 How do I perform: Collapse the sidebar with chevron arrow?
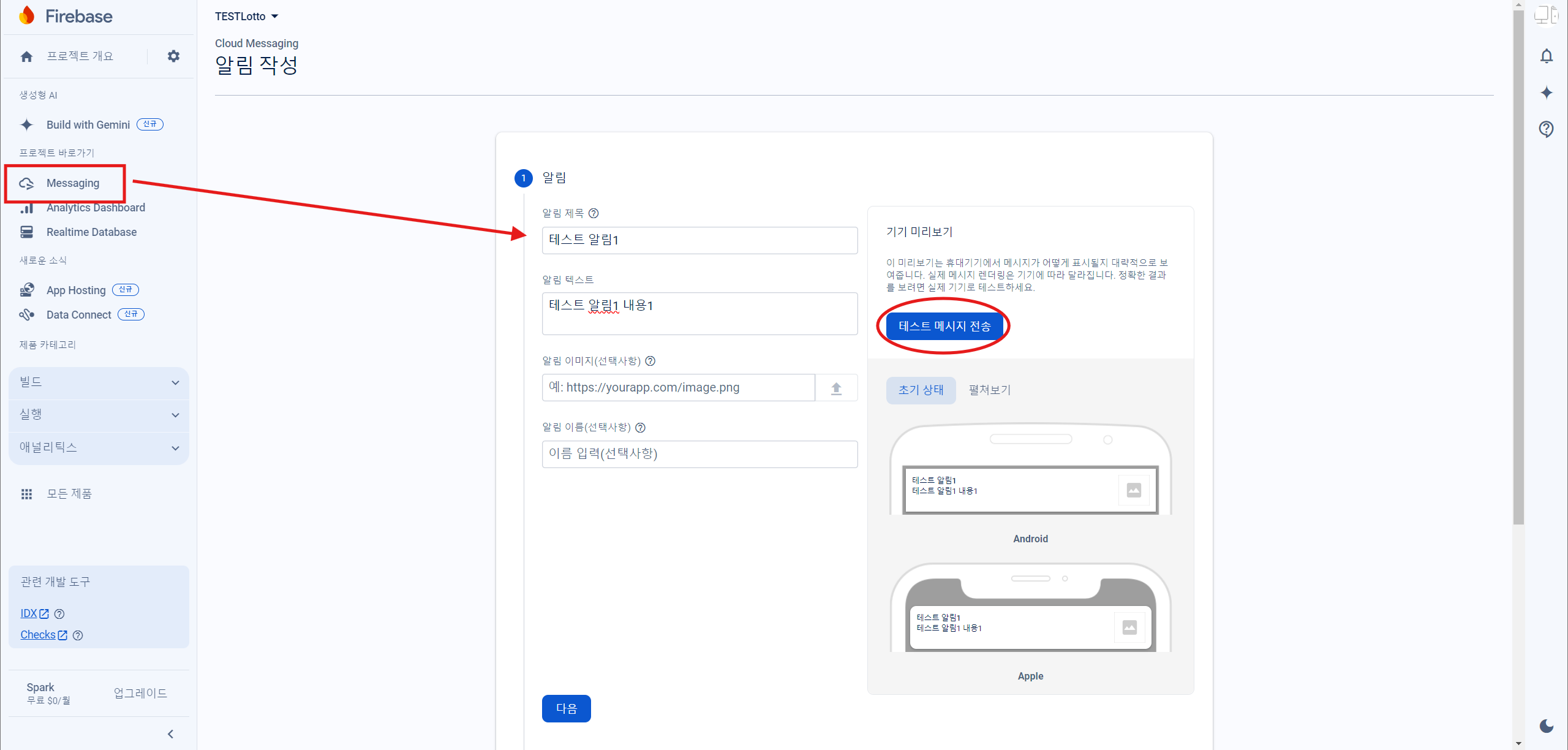[x=171, y=734]
